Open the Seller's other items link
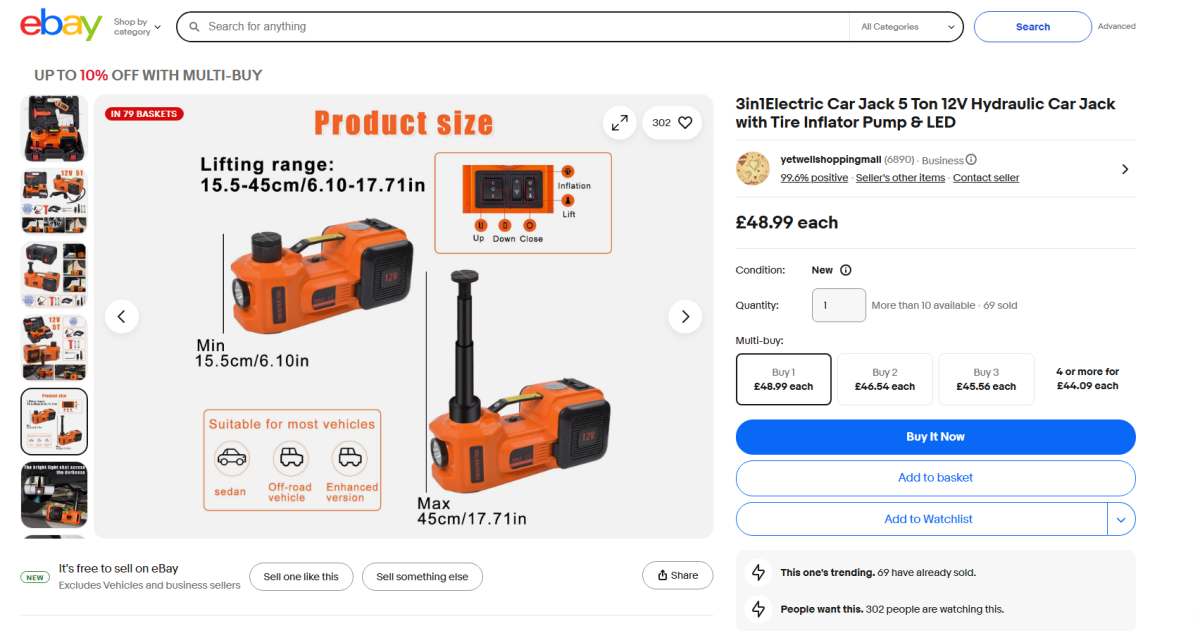 click(x=900, y=178)
